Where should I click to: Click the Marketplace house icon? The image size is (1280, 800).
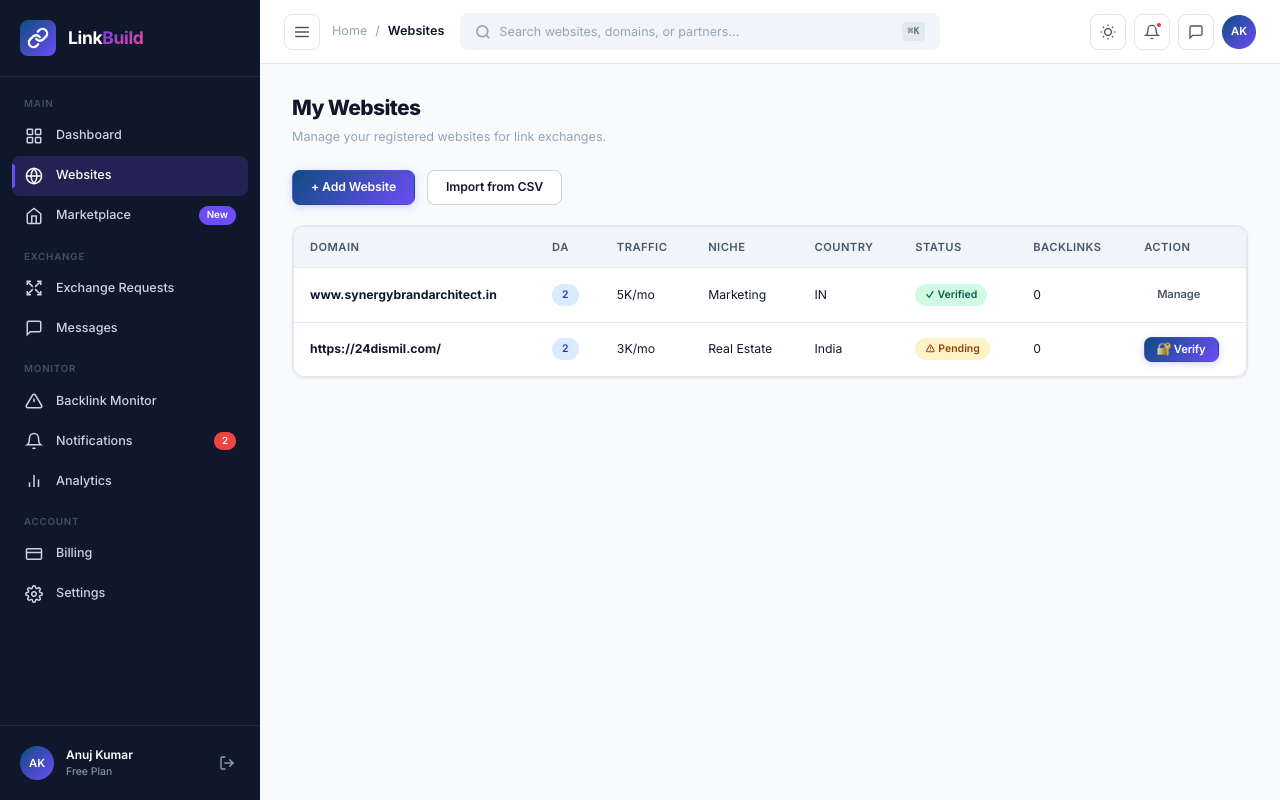click(34, 215)
